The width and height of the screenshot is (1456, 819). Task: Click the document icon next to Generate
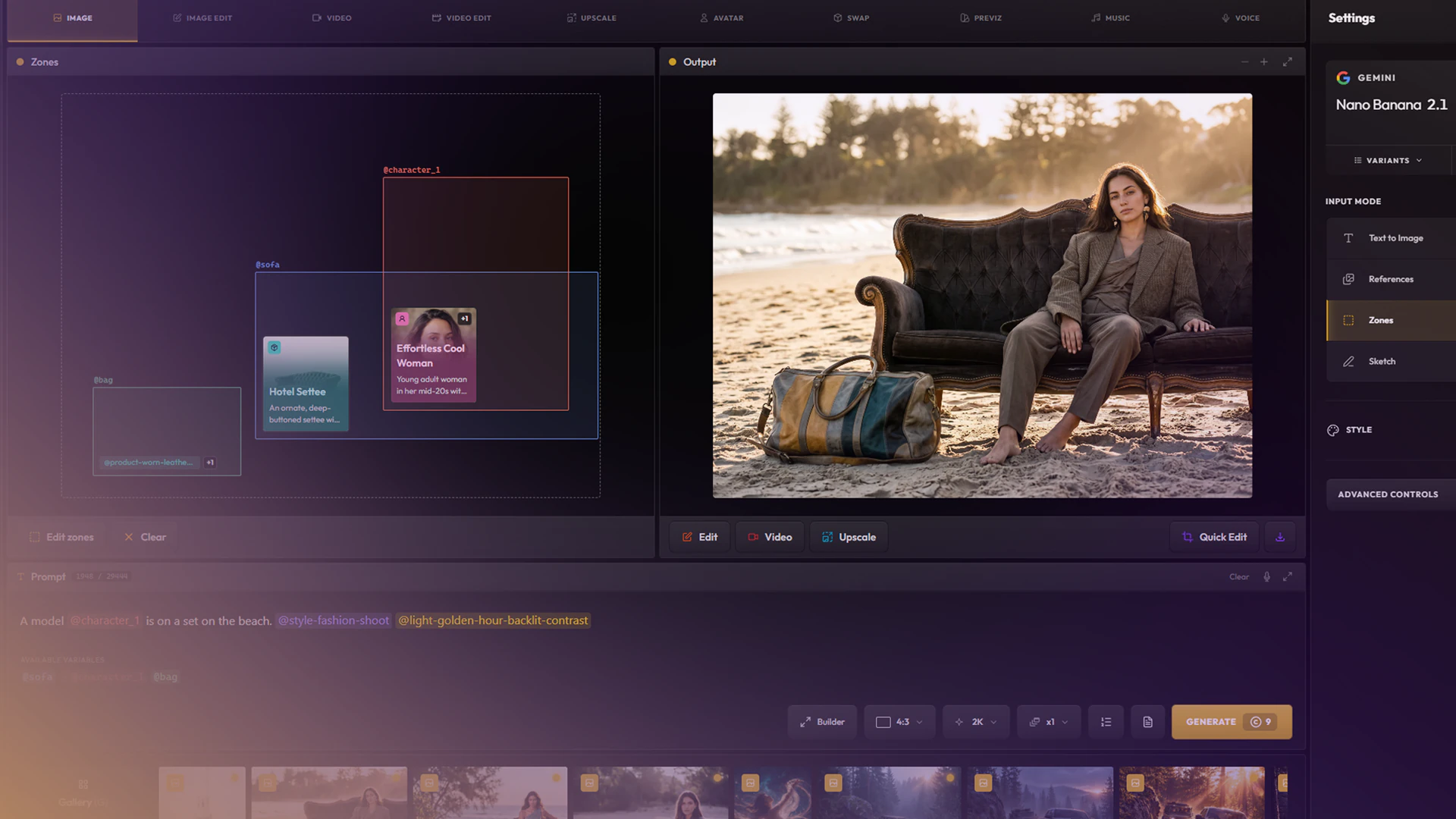[1148, 722]
